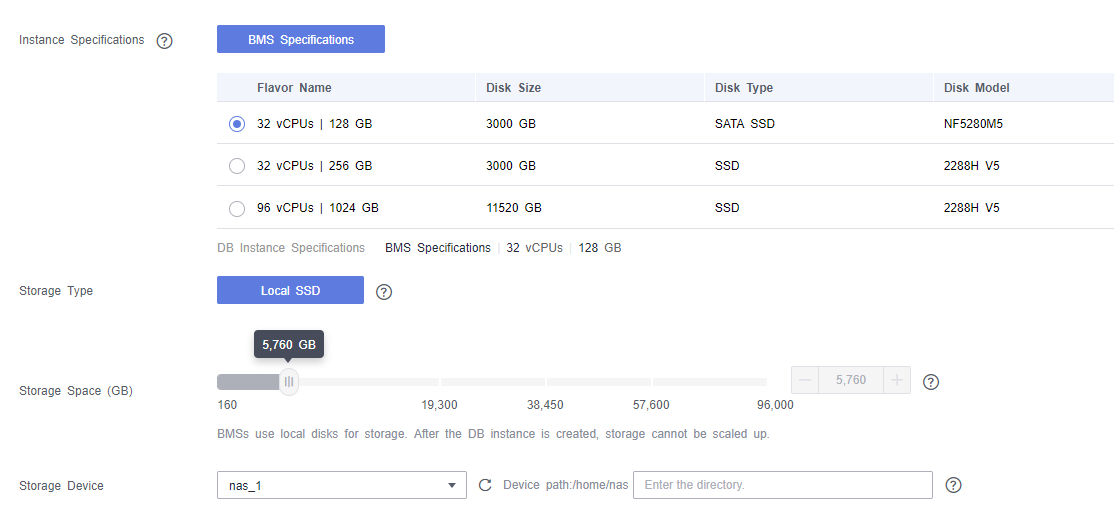Click the Flavor Name column header
The height and width of the screenshot is (516, 1114).
(x=294, y=88)
